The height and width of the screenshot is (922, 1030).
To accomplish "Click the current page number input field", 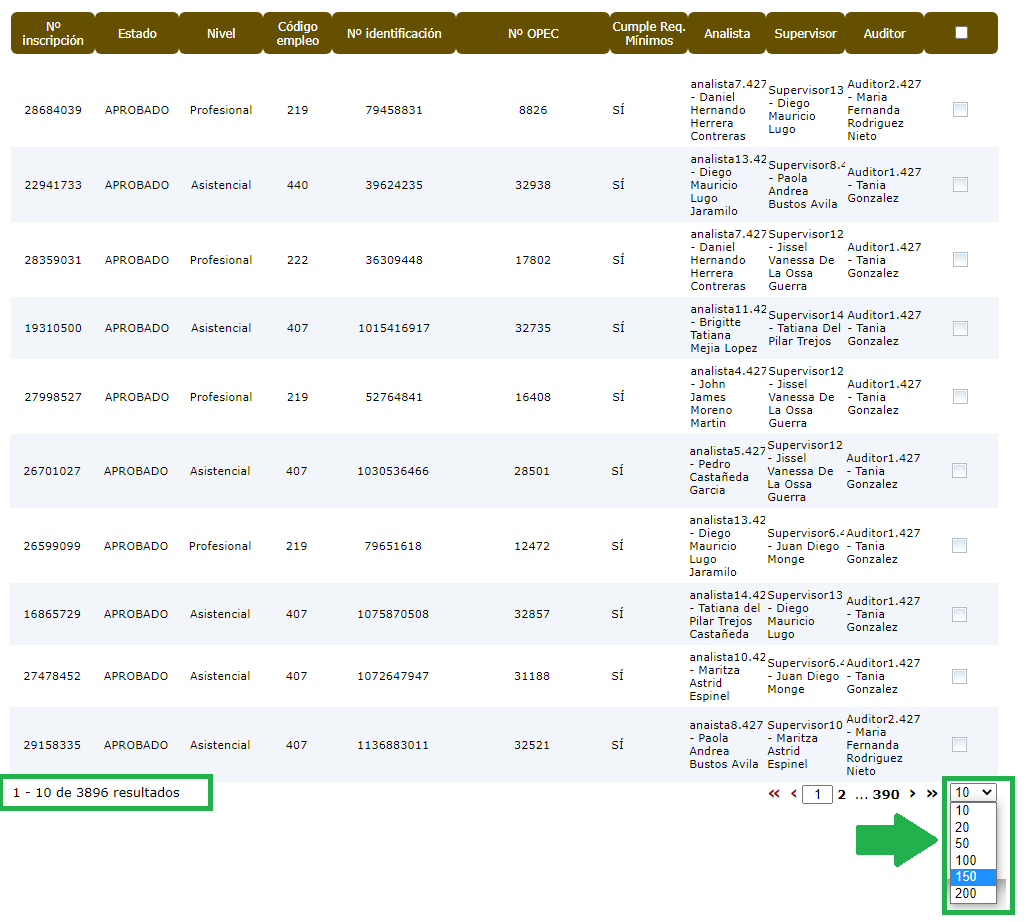I will tap(817, 795).
